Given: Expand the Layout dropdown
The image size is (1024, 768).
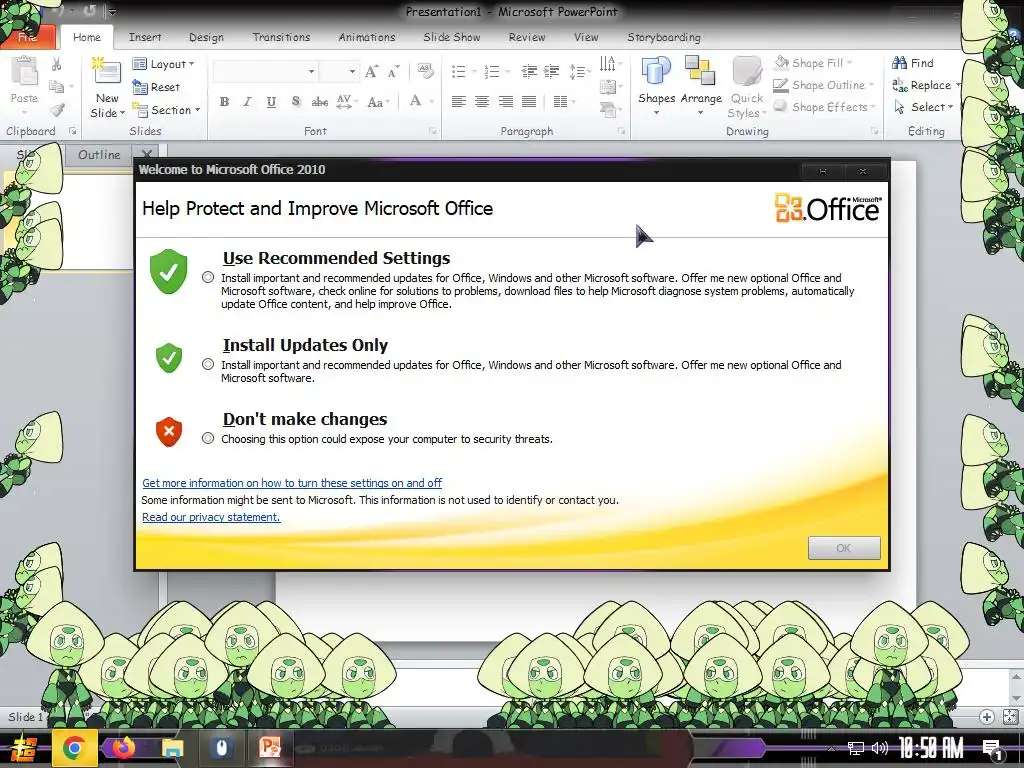Looking at the screenshot, I should 163,64.
